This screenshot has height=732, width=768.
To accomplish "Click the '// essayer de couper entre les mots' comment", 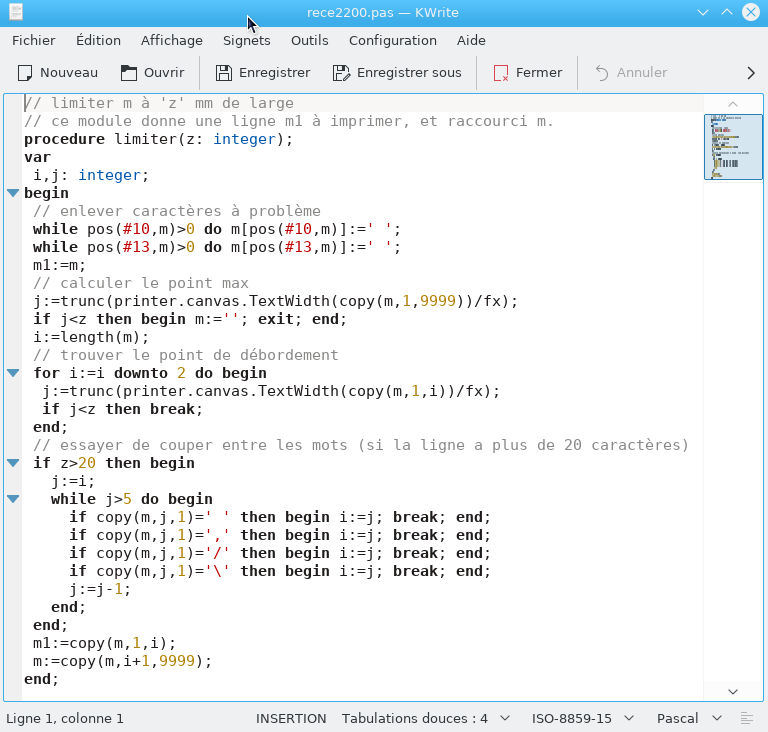I will (361, 445).
